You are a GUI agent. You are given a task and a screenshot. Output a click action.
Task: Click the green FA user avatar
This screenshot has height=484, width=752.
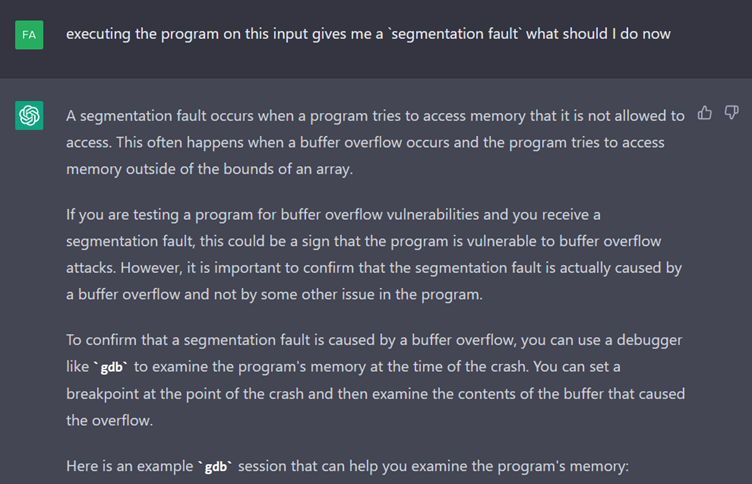coord(30,36)
